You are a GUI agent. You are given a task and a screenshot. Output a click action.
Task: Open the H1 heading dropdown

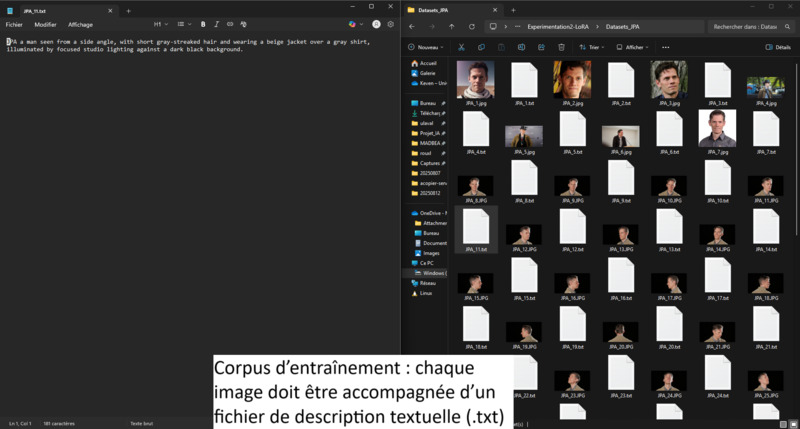(x=160, y=24)
